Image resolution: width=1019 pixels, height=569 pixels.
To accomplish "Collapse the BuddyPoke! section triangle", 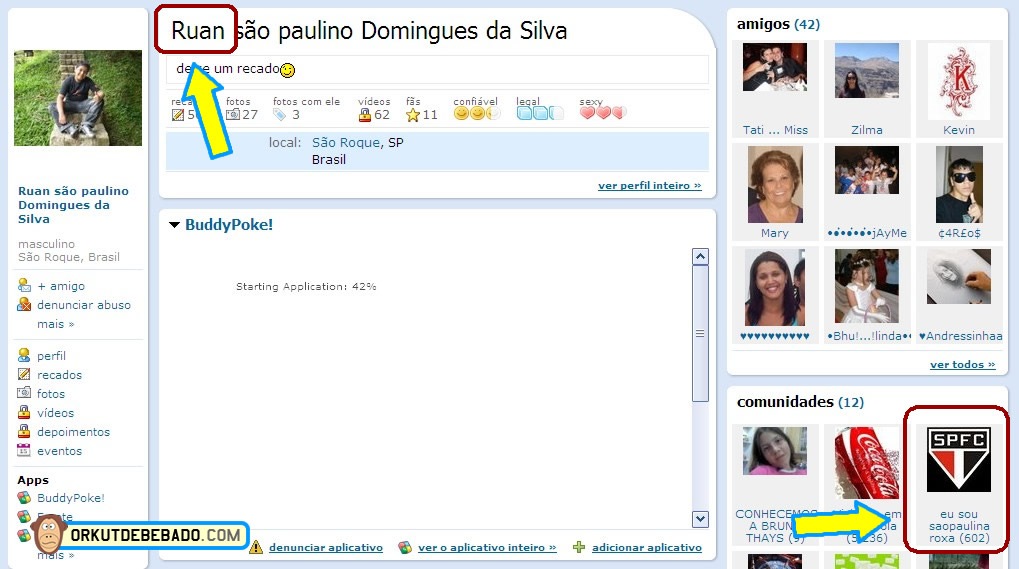I will point(174,225).
